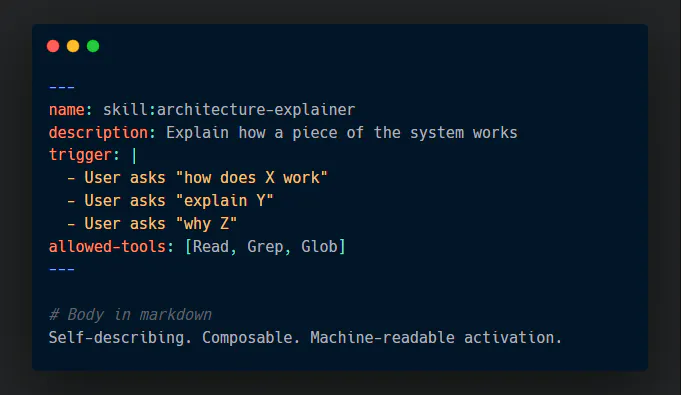Click the yellow minimize dot

73,46
